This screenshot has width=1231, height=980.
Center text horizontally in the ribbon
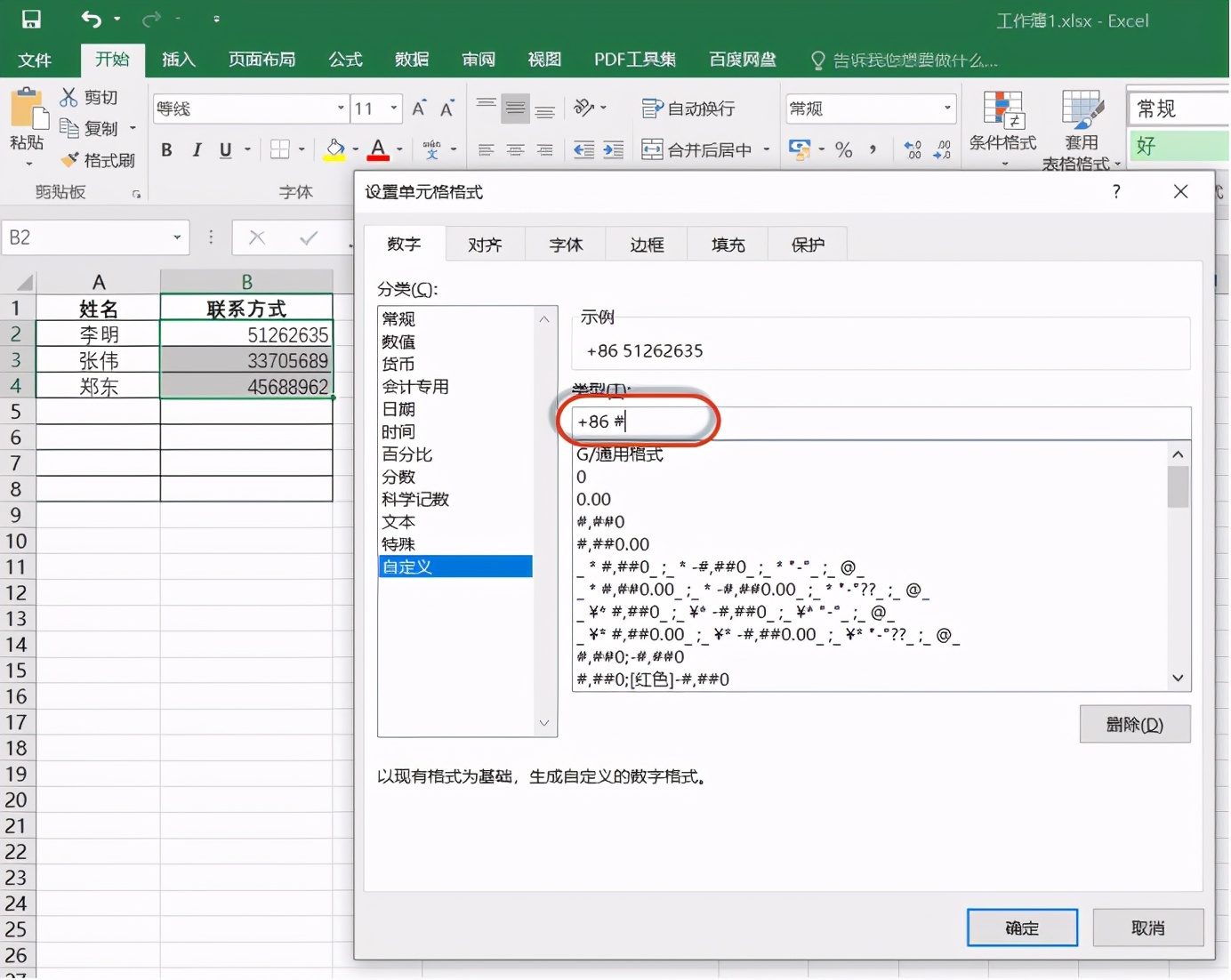click(x=515, y=150)
